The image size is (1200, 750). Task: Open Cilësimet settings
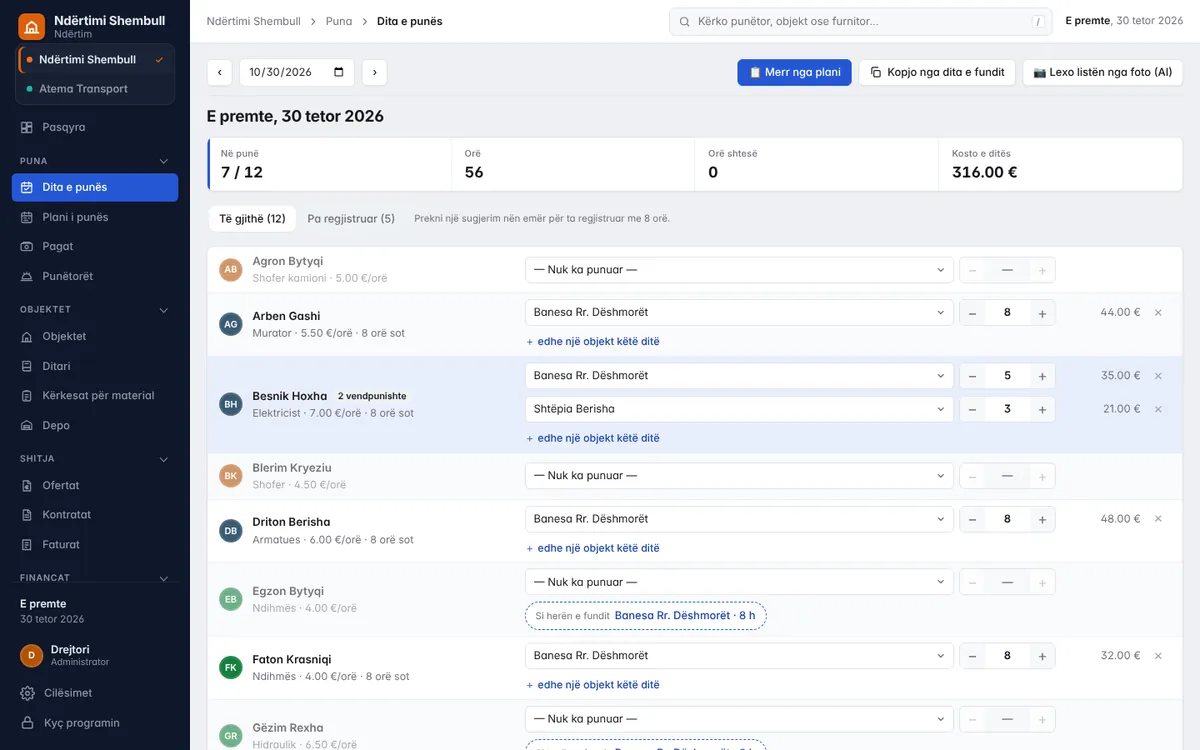[95, 693]
